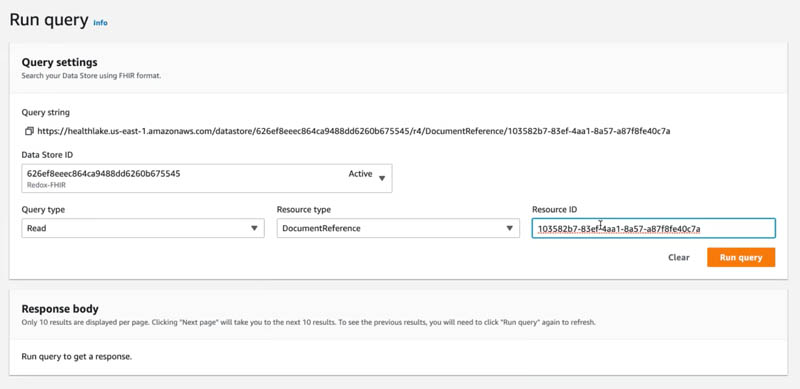Click the Response body heading
The width and height of the screenshot is (800, 389).
60,309
